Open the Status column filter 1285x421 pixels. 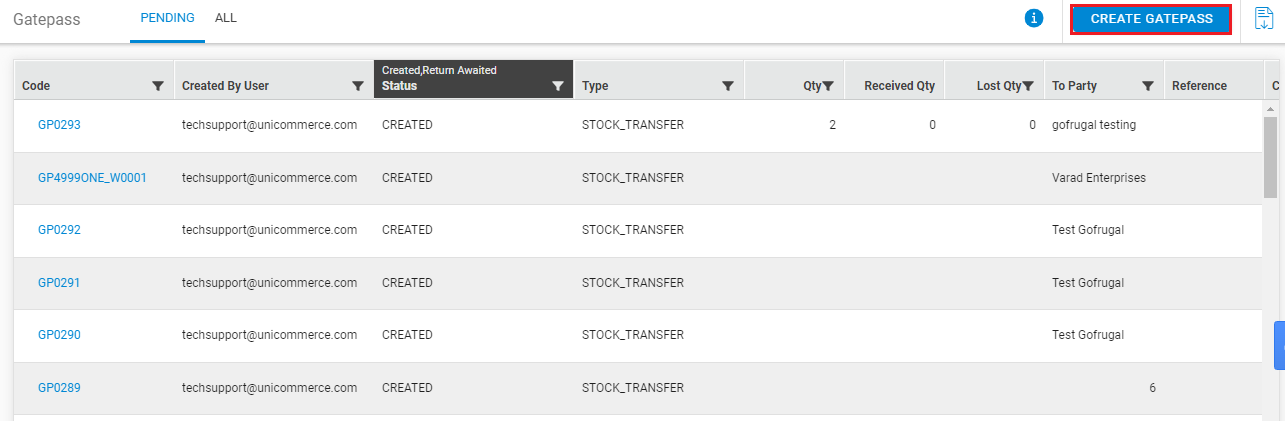[558, 86]
